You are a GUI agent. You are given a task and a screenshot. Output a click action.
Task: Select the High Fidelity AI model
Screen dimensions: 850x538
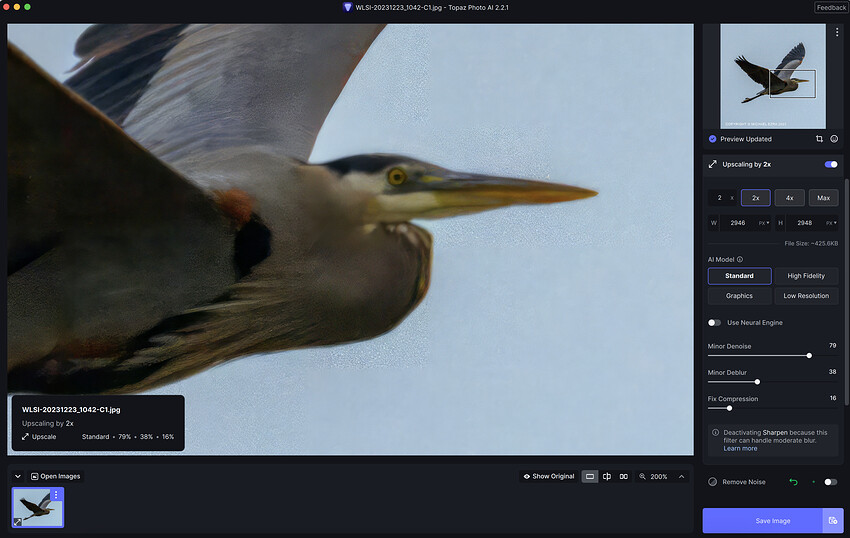point(806,276)
